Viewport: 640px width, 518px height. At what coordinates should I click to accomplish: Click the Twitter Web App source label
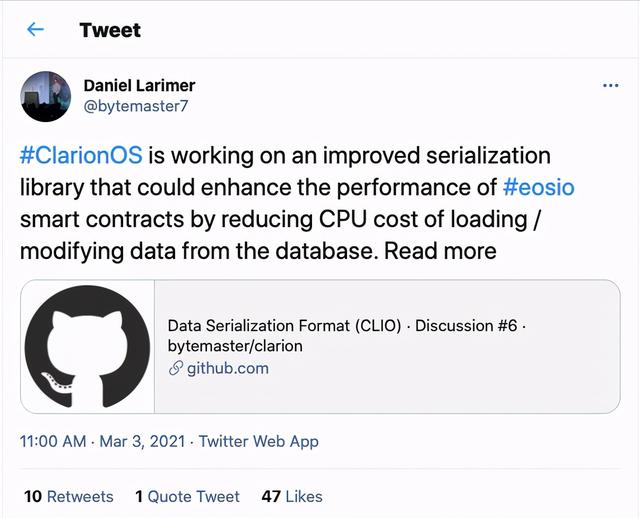[x=258, y=441]
